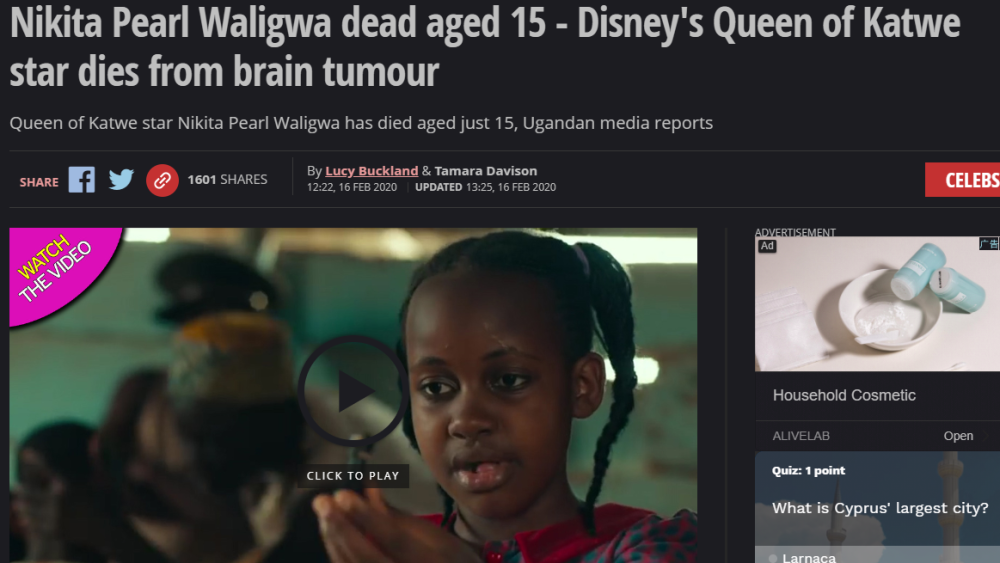
Task: Share the article on Facebook
Action: (82, 180)
